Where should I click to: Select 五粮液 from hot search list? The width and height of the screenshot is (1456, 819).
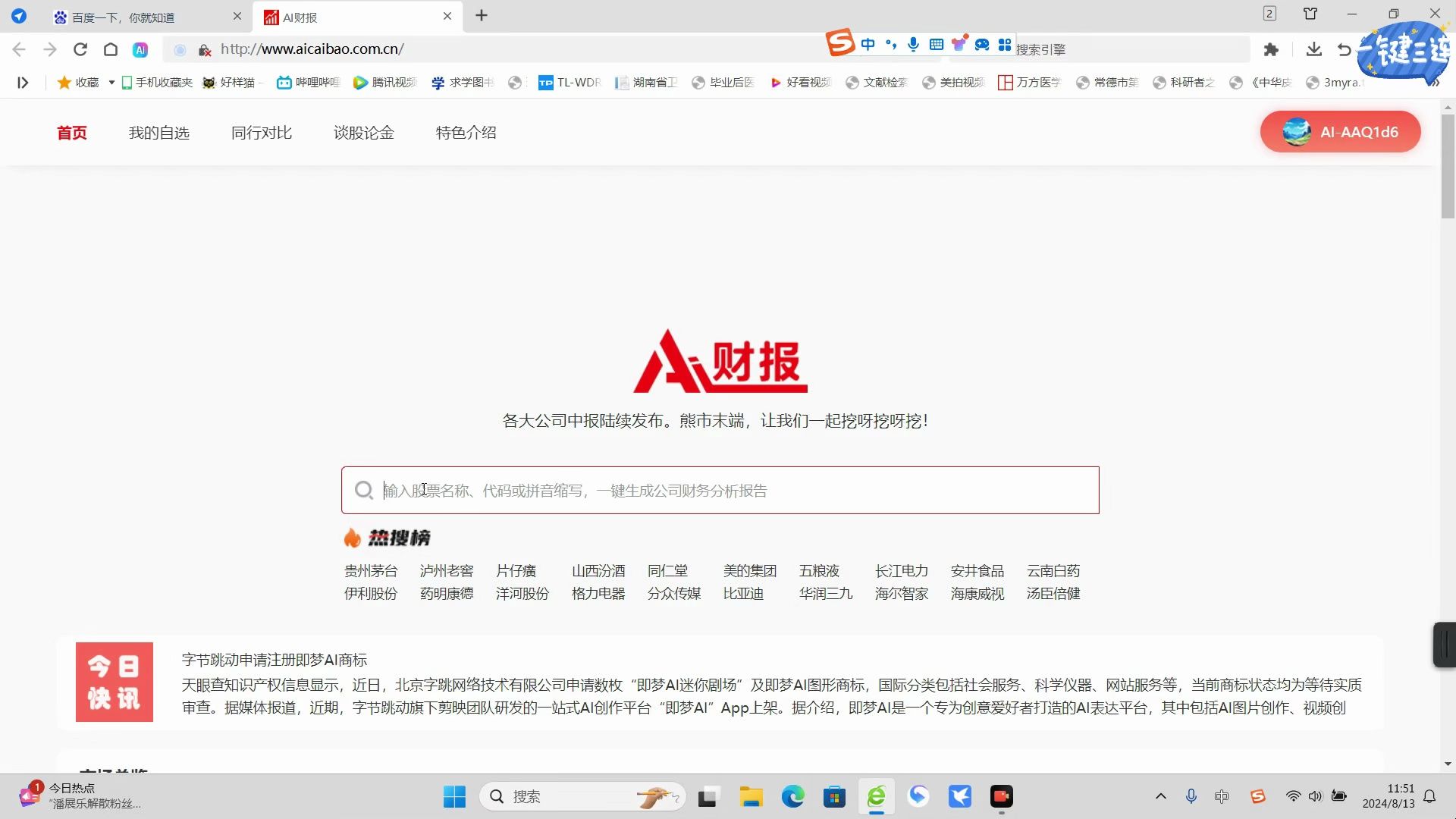click(x=819, y=571)
